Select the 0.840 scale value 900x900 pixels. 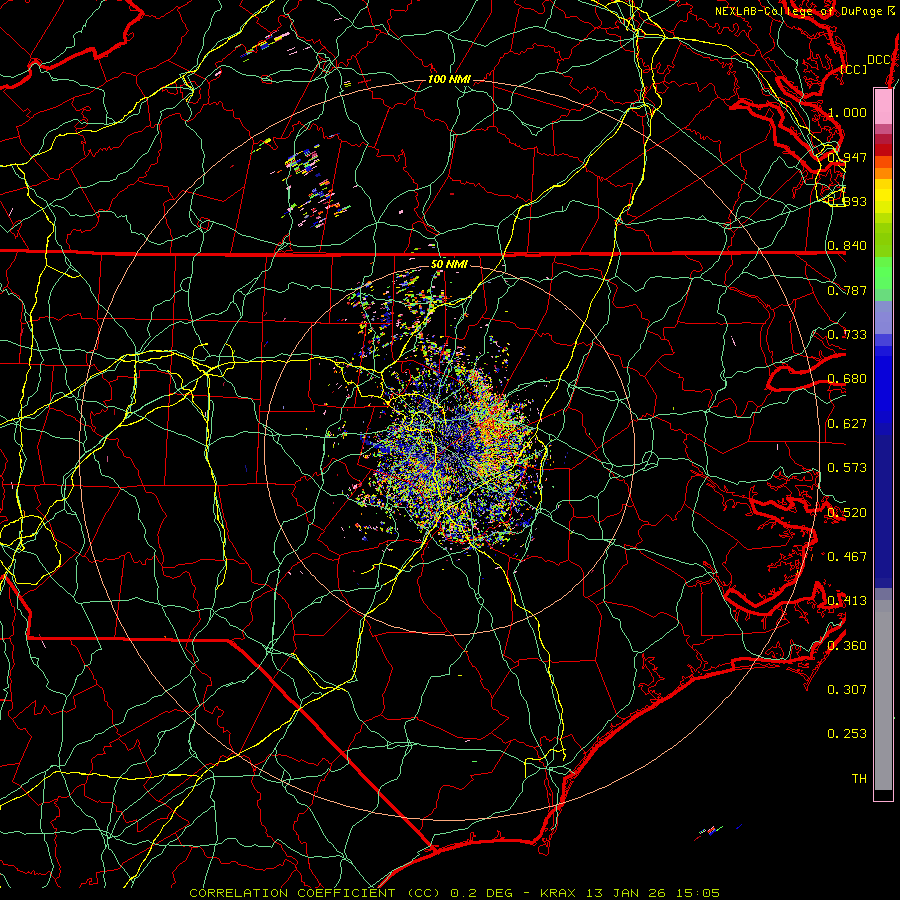tap(847, 246)
